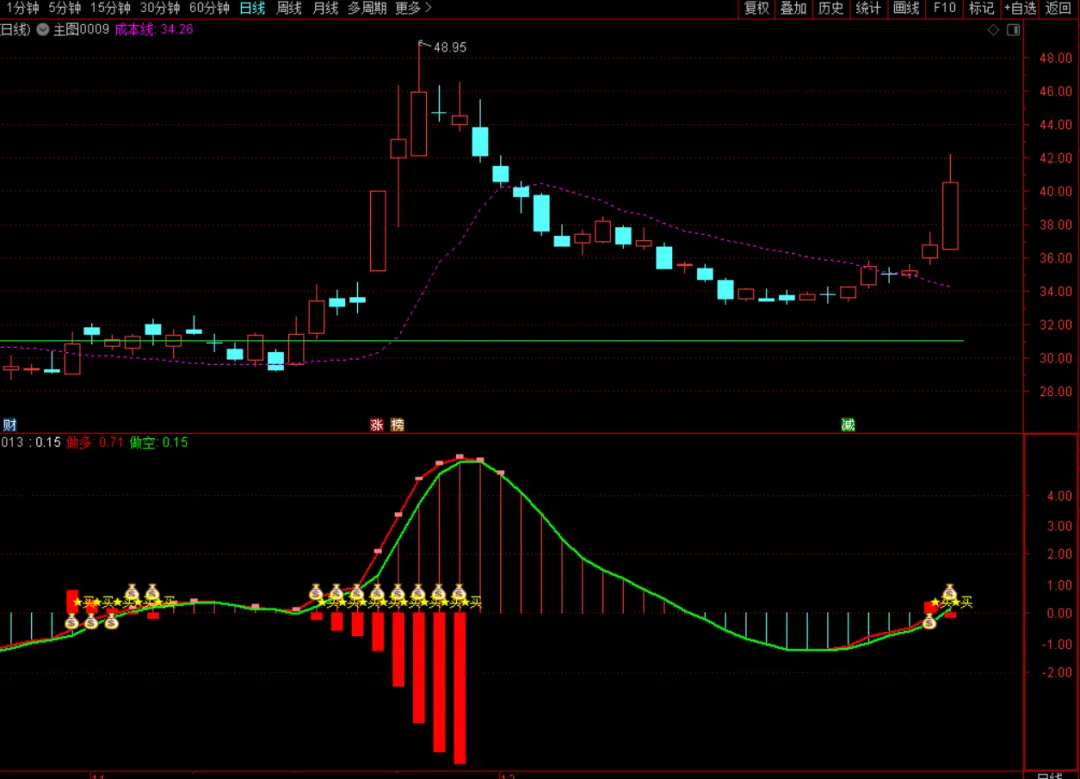Select the 月线 monthly chart tab

325,8
